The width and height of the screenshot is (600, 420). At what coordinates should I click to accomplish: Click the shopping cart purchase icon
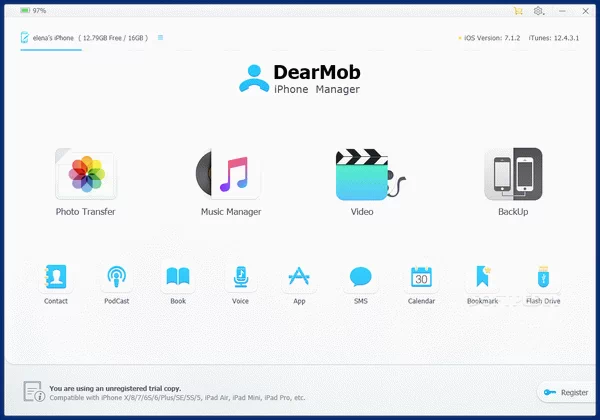(x=518, y=11)
